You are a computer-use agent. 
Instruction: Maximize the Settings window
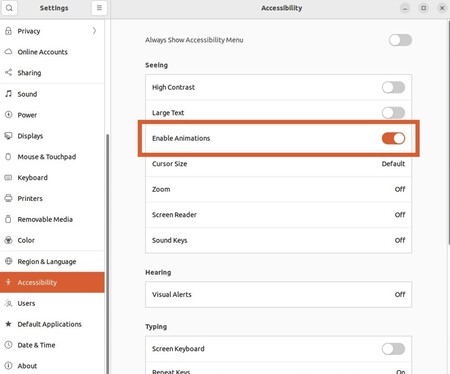click(x=423, y=8)
